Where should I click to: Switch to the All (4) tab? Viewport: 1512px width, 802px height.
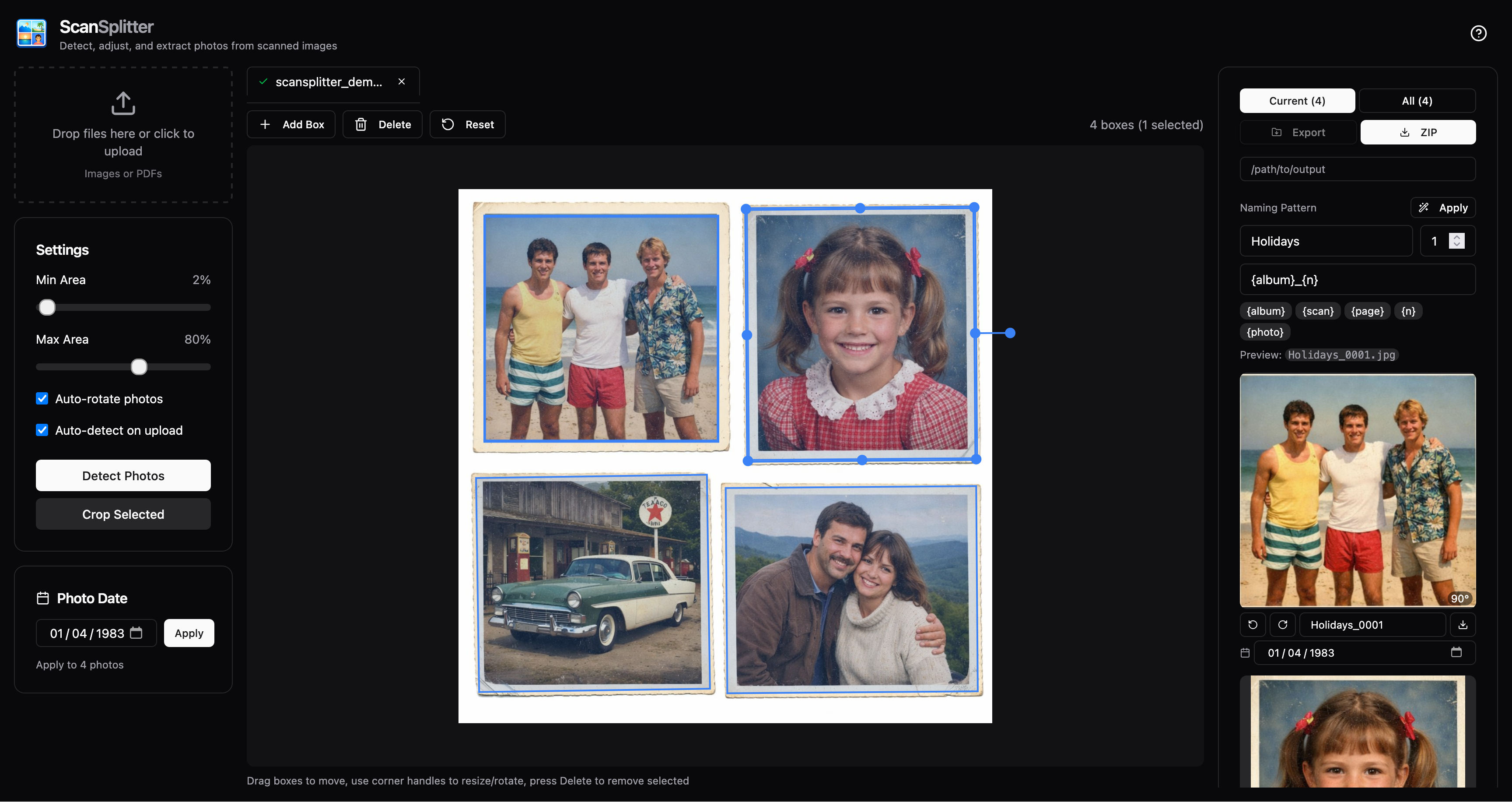coord(1416,101)
